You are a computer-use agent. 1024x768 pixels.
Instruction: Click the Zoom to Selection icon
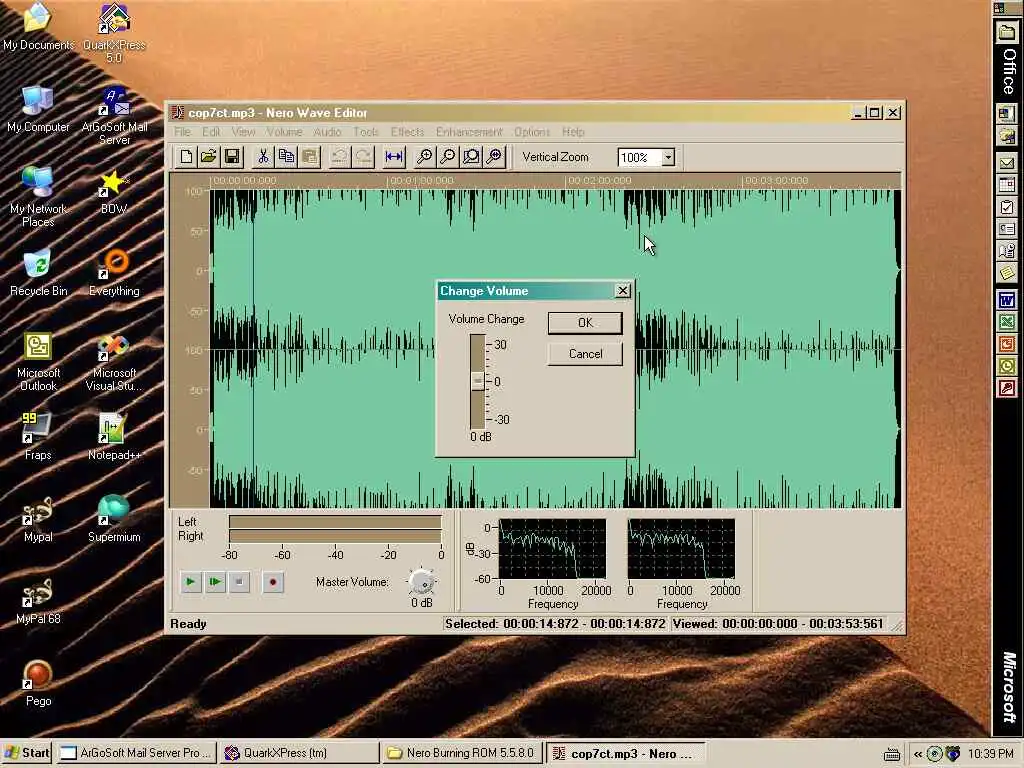(x=471, y=157)
